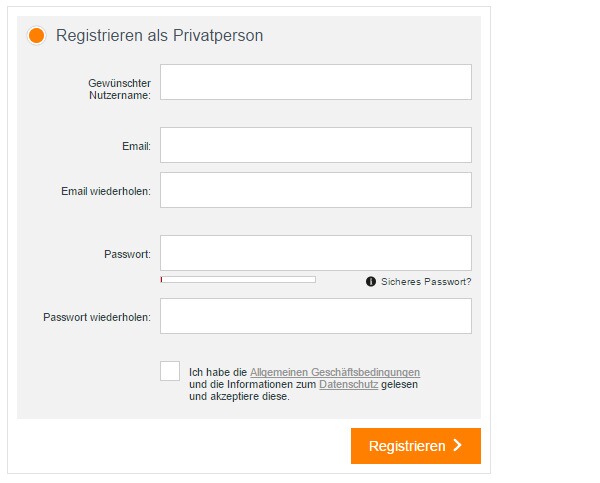600x483 pixels.
Task: Click the "Passwort wiederholen:" label
Action: pyautogui.click(x=97, y=317)
